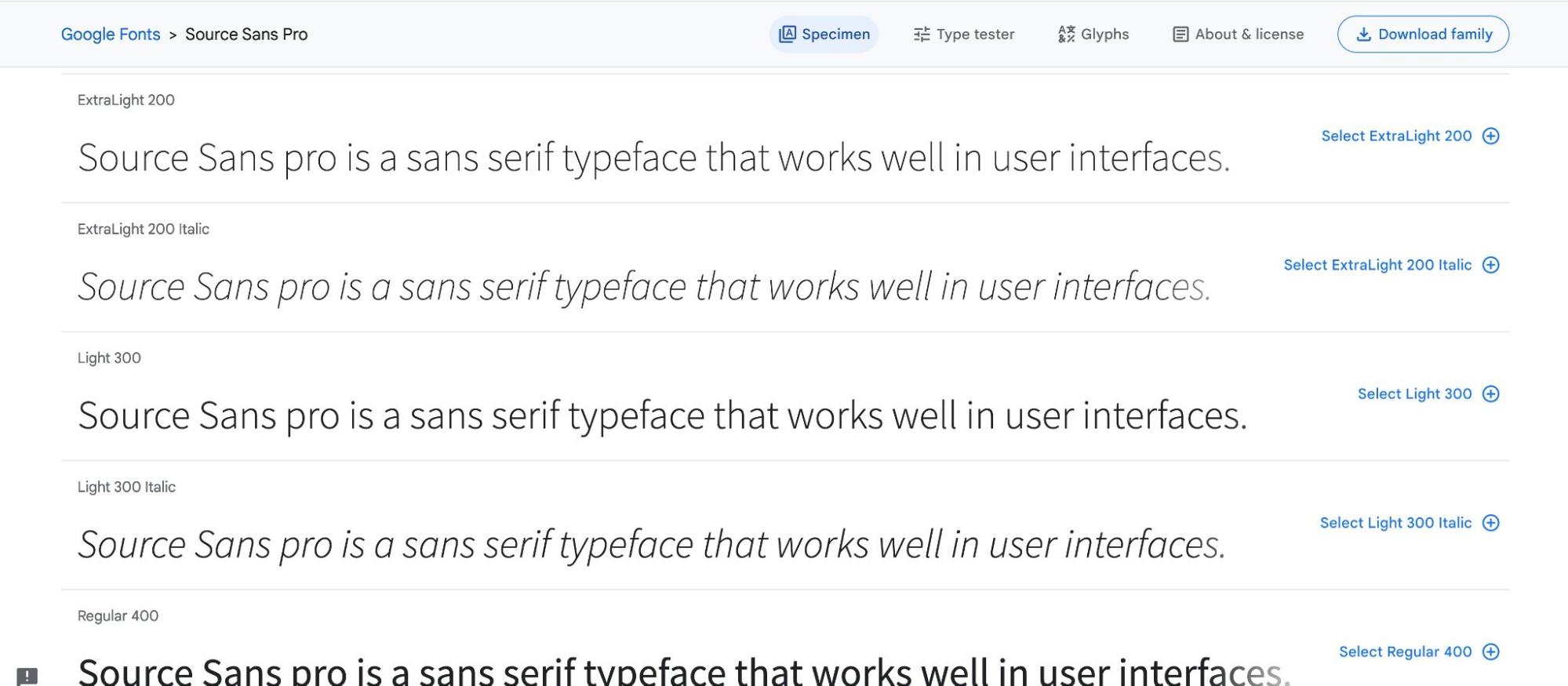Open the Specimen tab
Screen dimensions: 1568x686
824,34
